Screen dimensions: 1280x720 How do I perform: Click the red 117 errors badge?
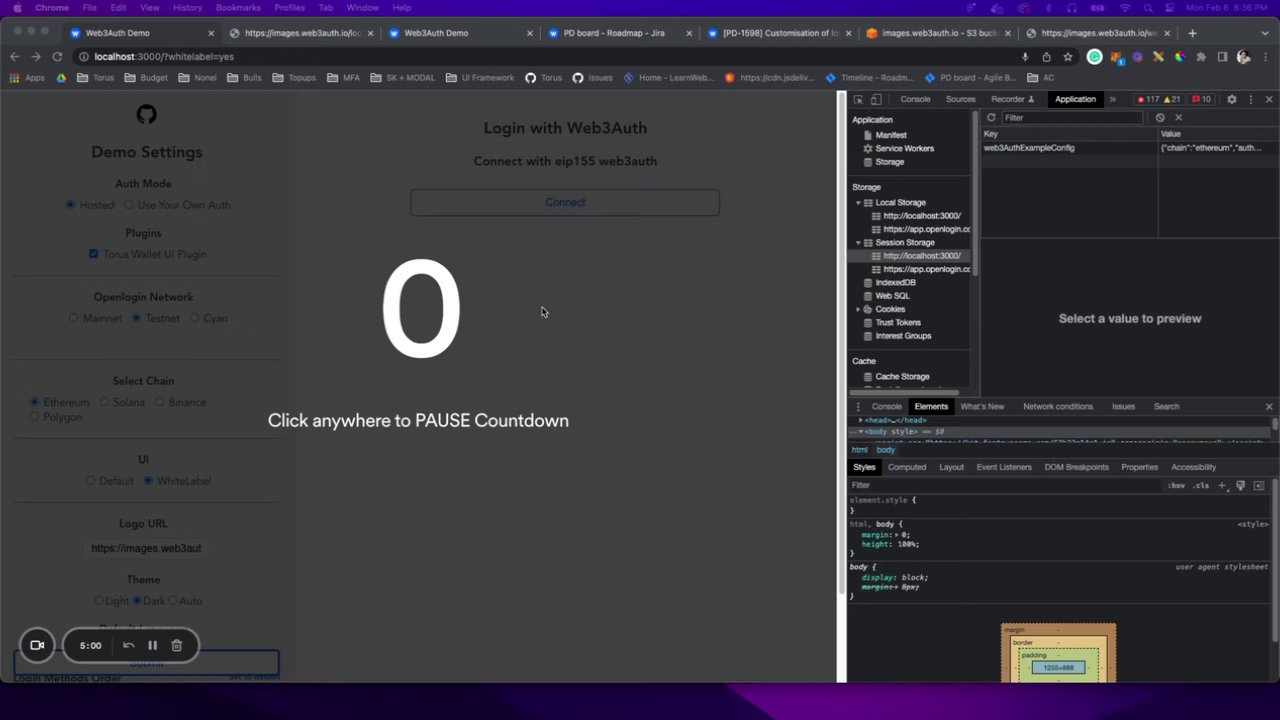pos(1149,99)
